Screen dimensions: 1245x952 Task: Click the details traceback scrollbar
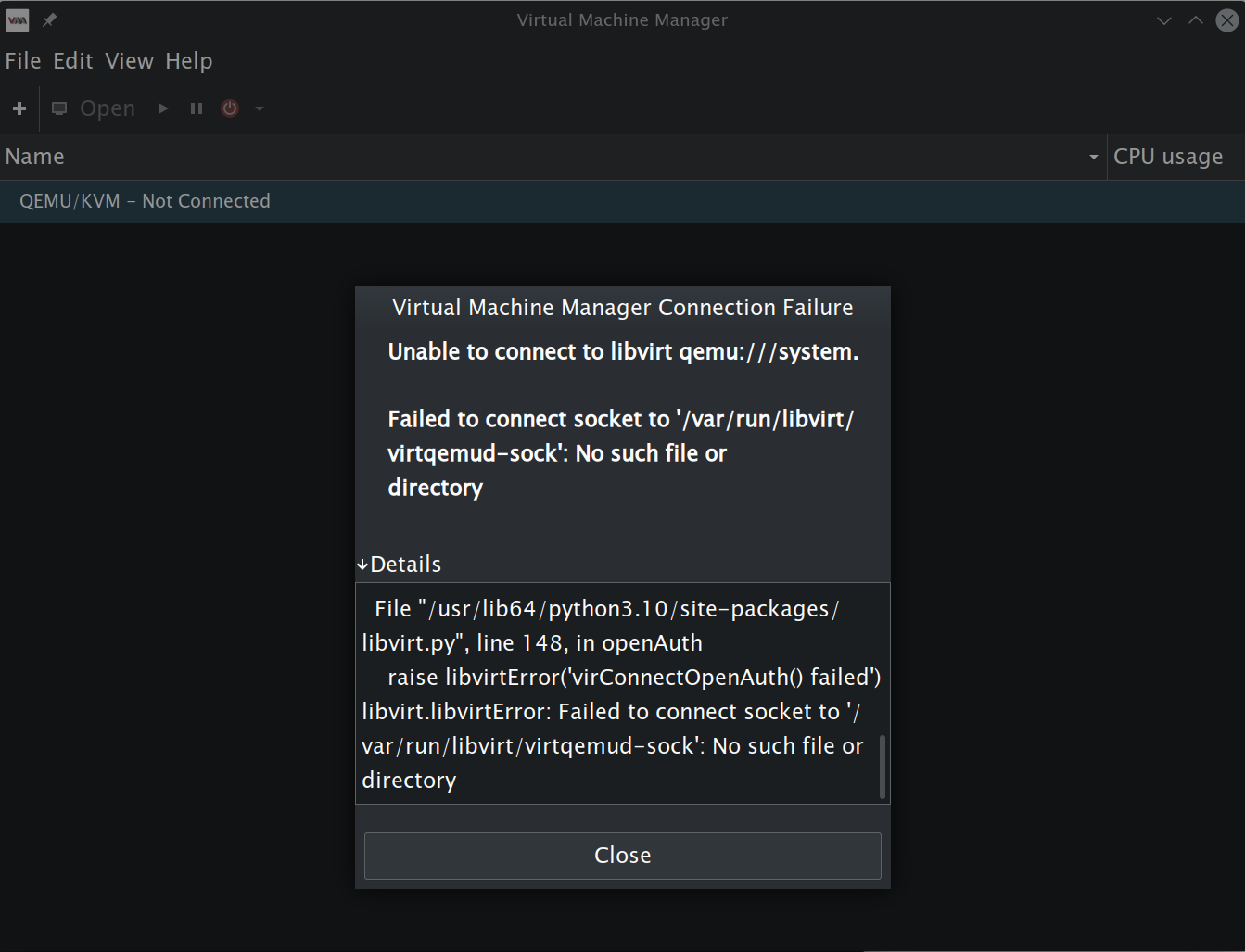pos(882,767)
